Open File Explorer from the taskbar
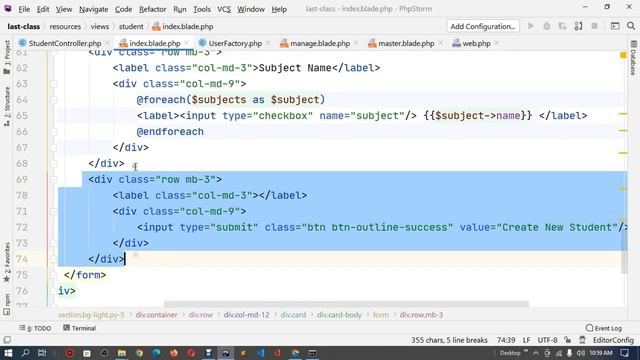640x360 pixels. point(122,353)
